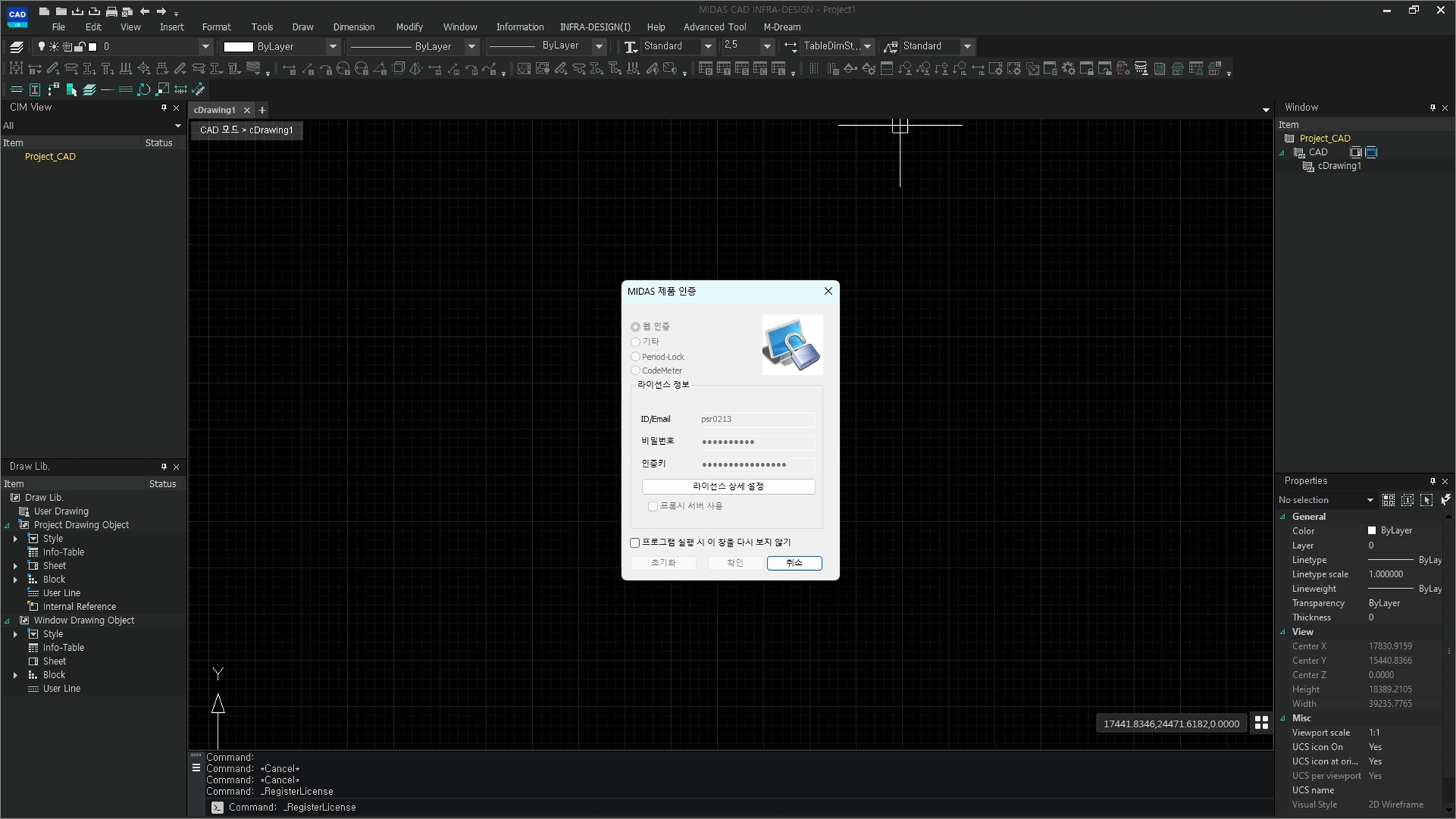Viewport: 1456px width, 819px height.
Task: Click the 3D PDF export icon in toolbar
Action: coord(1123,68)
